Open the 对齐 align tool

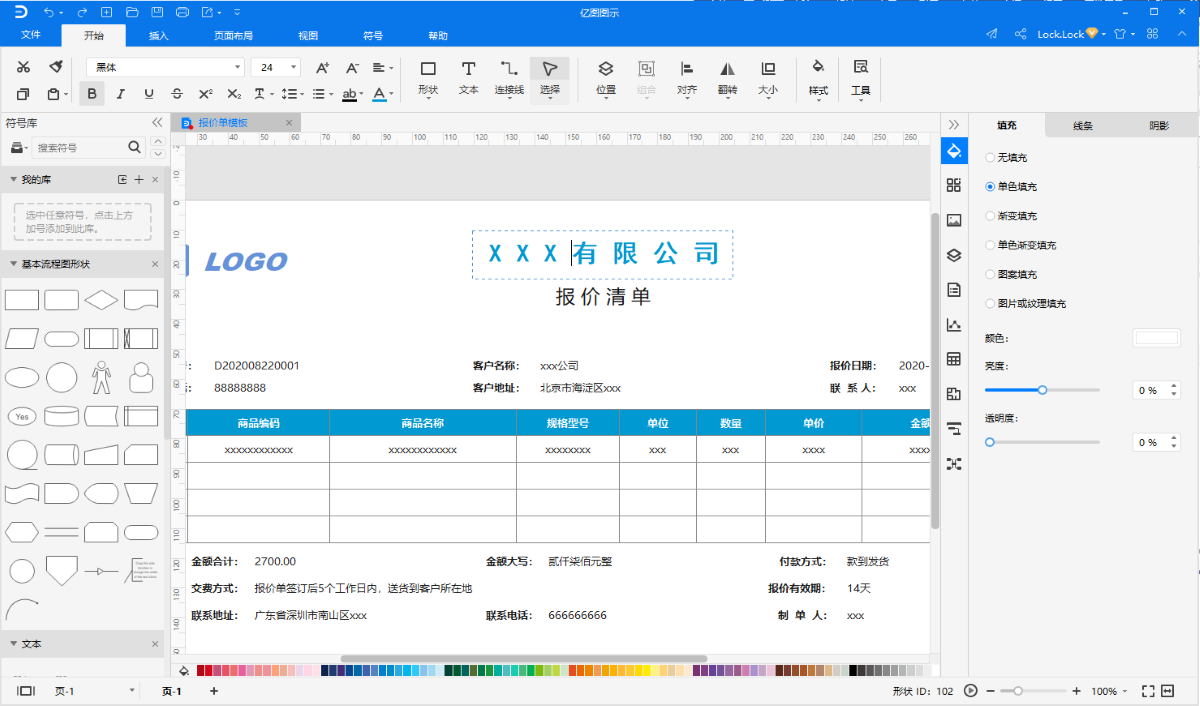pos(687,78)
